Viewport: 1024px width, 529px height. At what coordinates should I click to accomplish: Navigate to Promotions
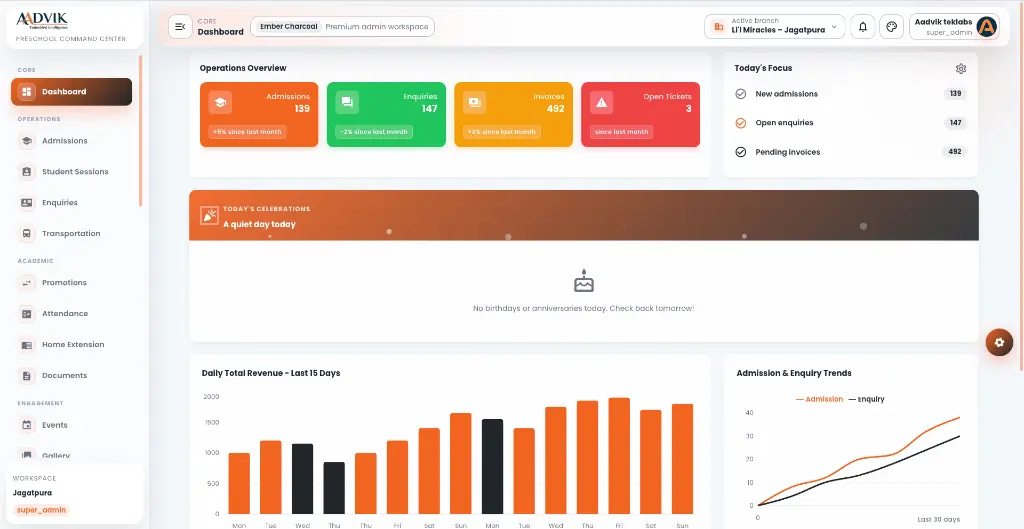click(x=71, y=283)
